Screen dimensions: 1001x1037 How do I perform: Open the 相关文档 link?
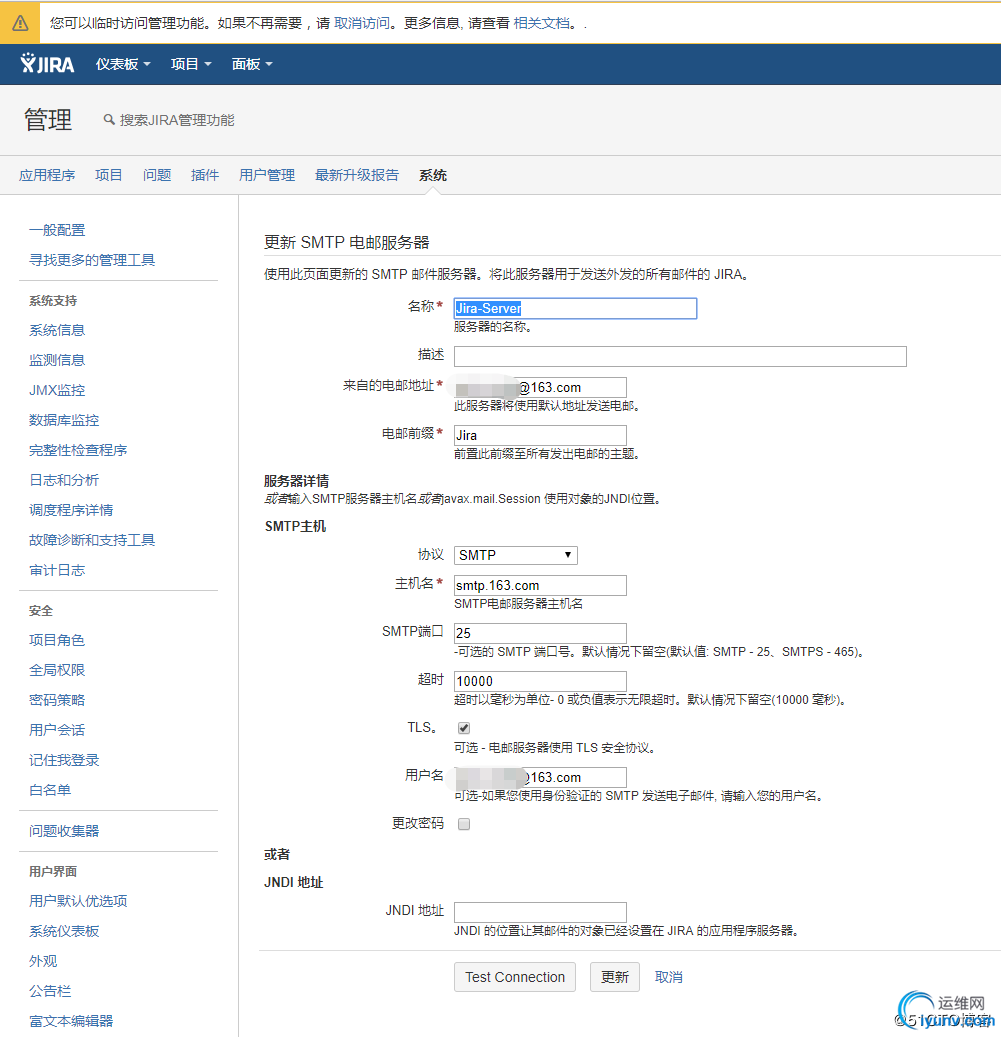(541, 23)
